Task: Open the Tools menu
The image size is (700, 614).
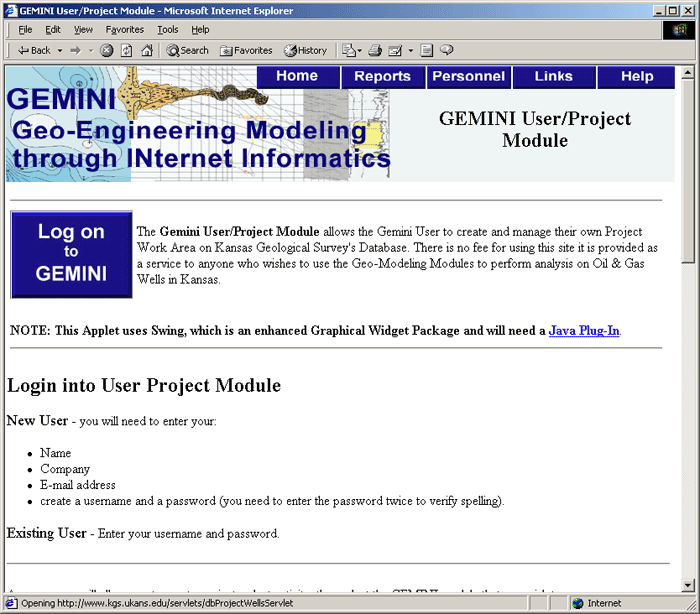Action: coord(168,29)
